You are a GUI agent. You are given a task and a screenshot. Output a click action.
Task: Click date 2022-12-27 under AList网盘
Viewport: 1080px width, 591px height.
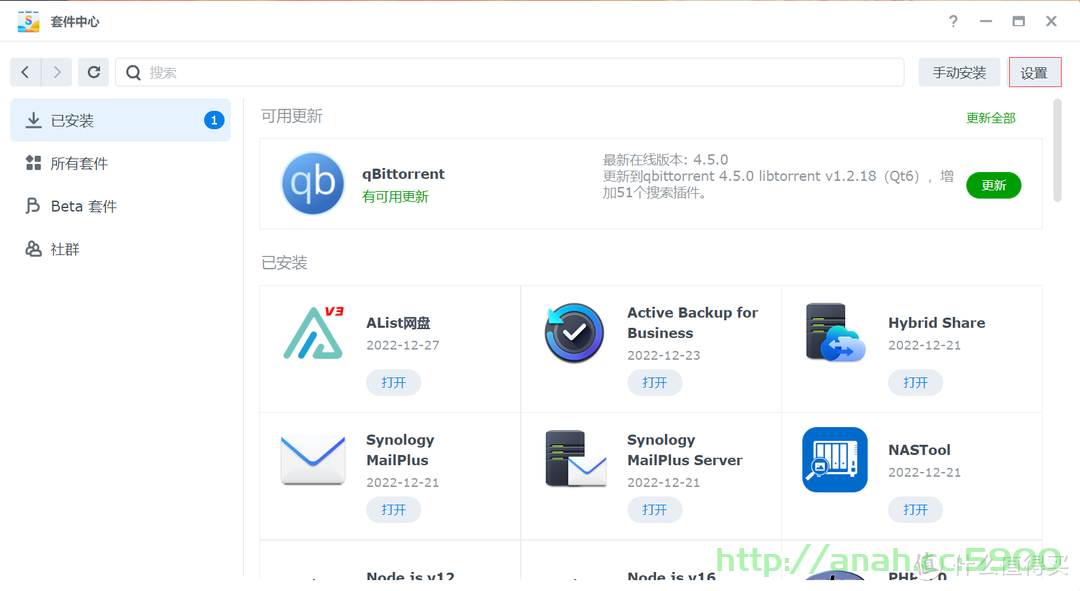[403, 345]
